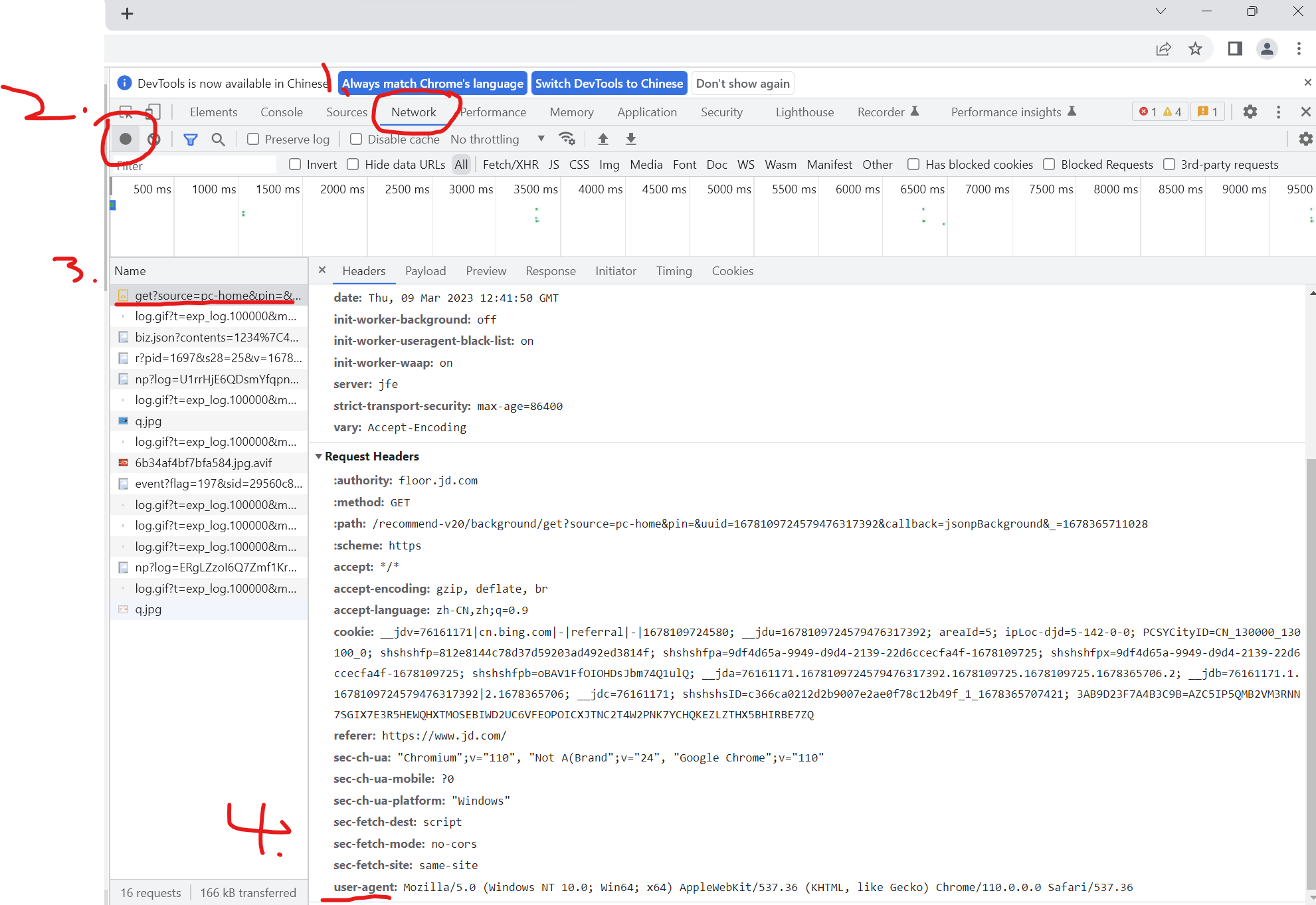
Task: Open the request Timing tab
Action: pos(674,270)
